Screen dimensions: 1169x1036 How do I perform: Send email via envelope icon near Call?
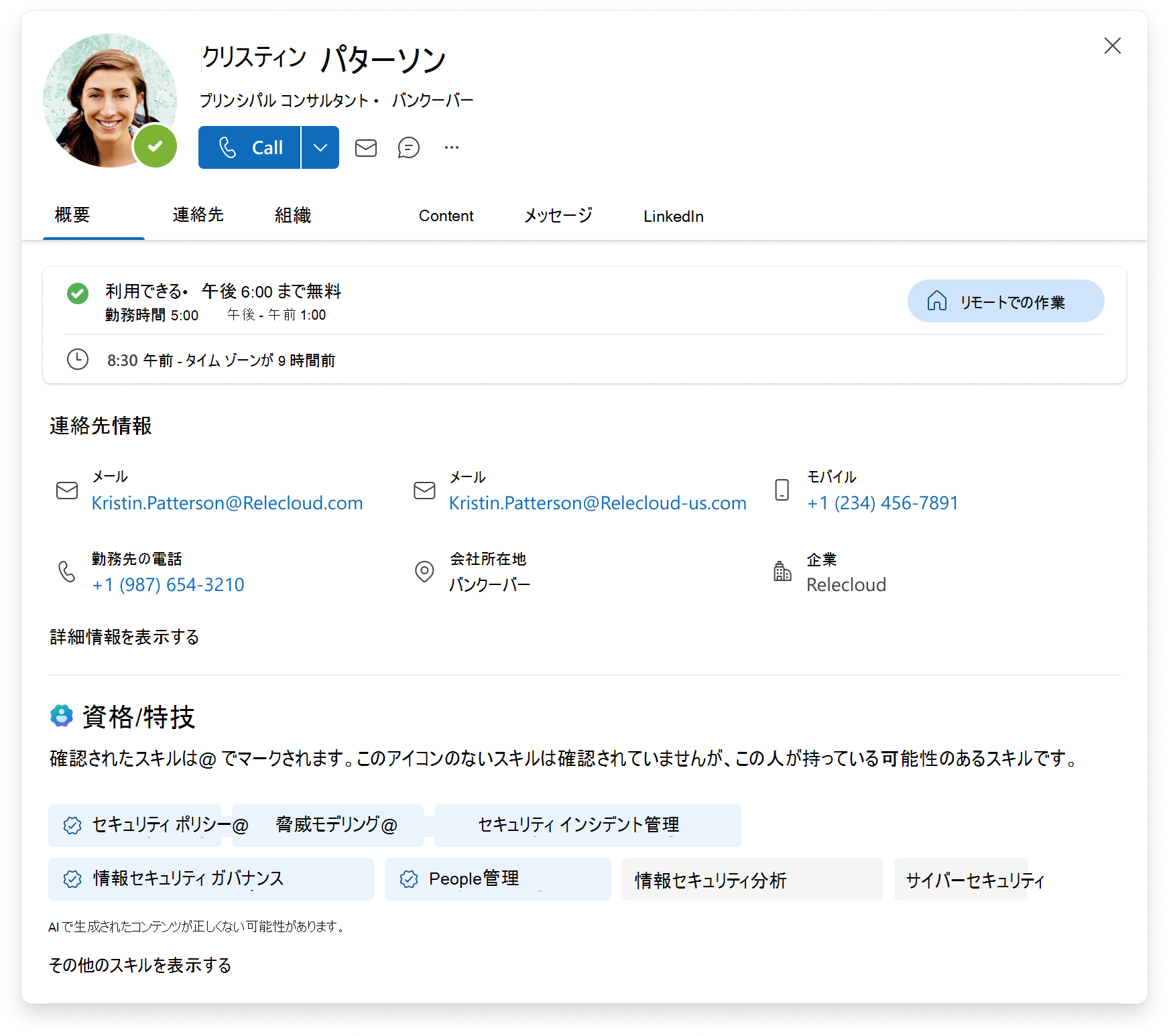[x=366, y=147]
